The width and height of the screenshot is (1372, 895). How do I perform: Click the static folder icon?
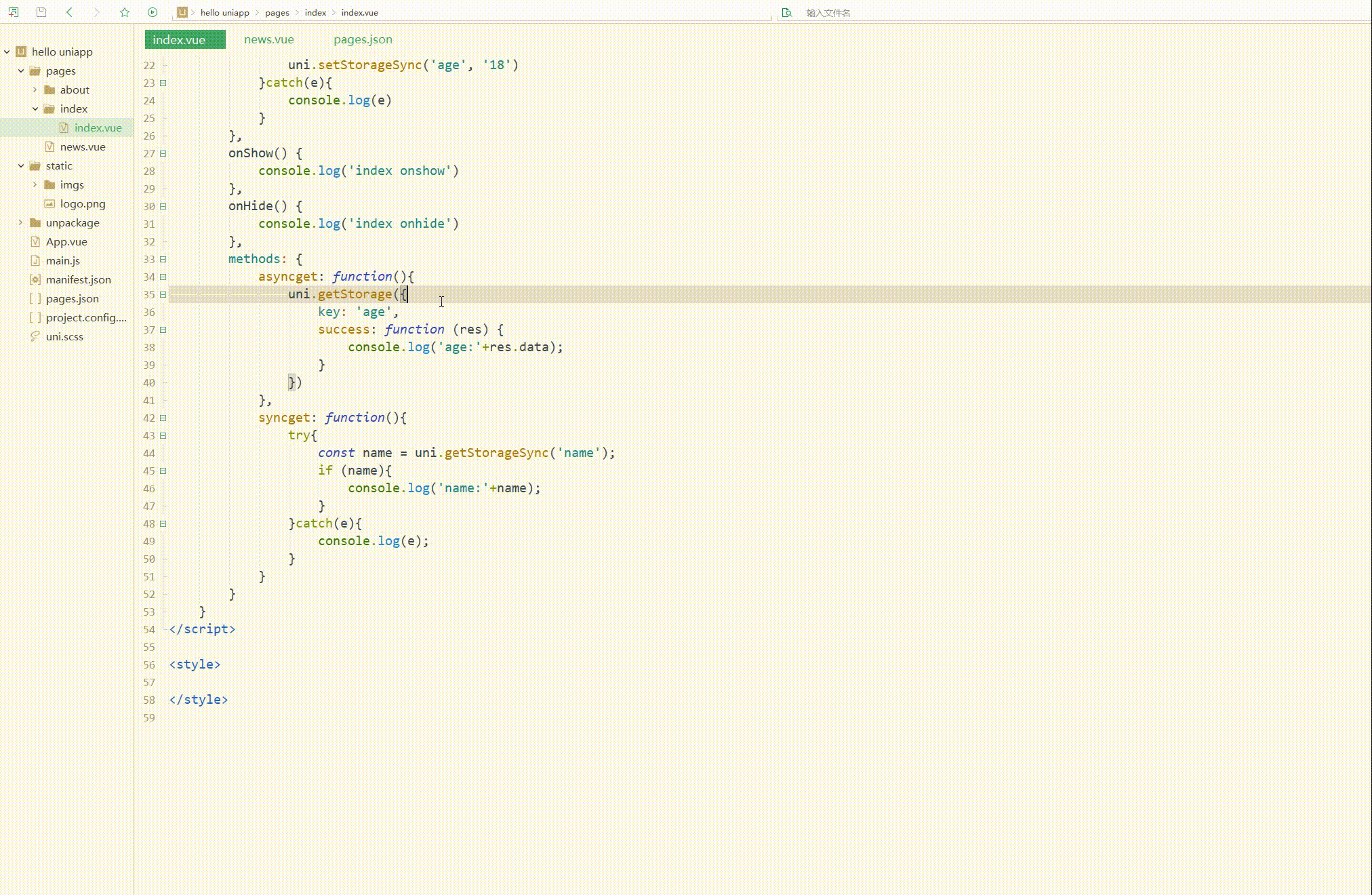[35, 165]
